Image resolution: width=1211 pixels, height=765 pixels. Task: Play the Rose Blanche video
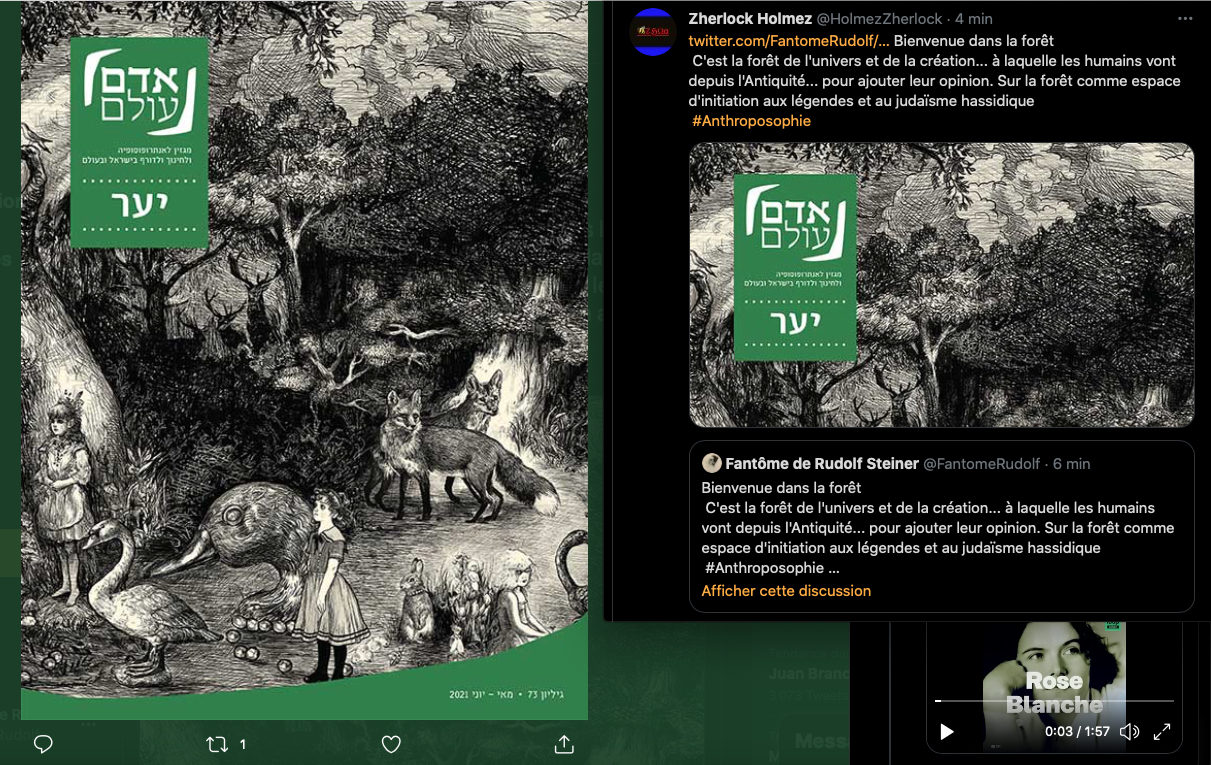click(946, 732)
